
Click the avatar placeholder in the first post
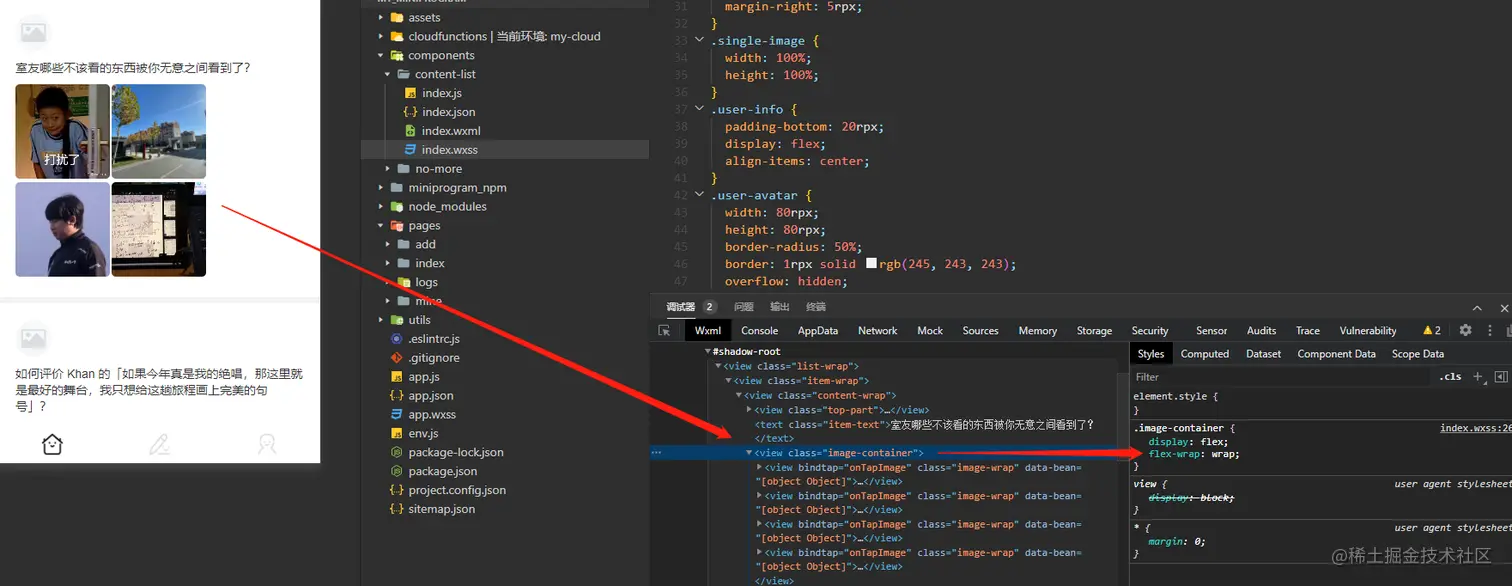[x=33, y=32]
